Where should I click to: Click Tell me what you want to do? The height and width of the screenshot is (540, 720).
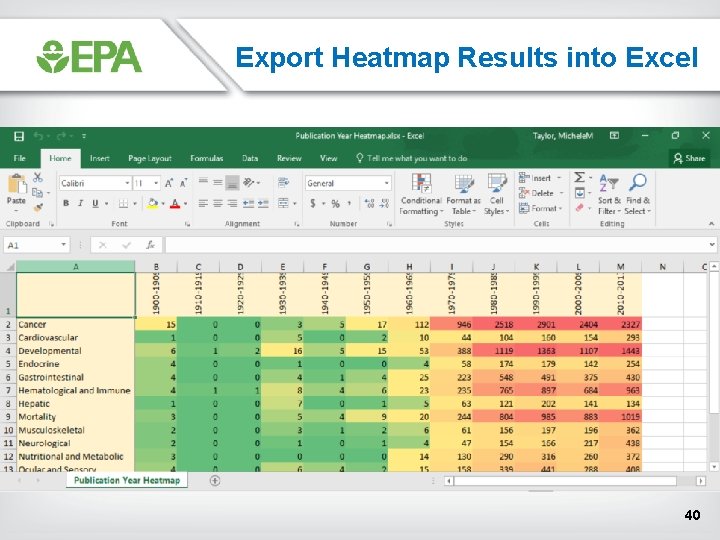pos(412,158)
